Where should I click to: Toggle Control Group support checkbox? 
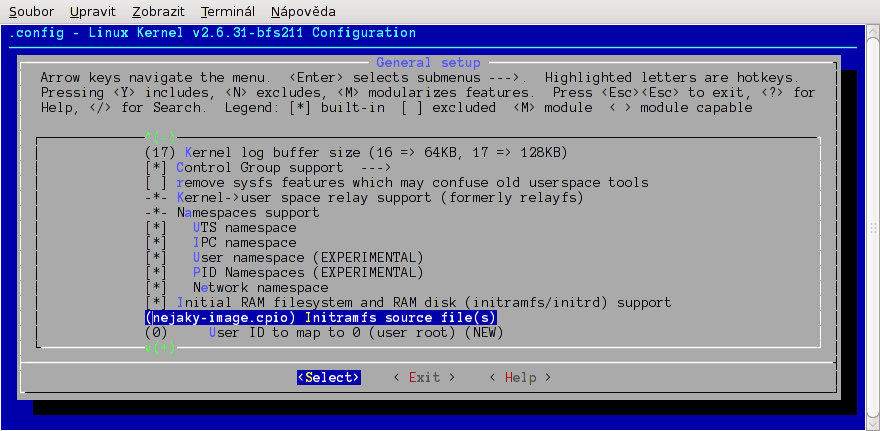point(156,167)
